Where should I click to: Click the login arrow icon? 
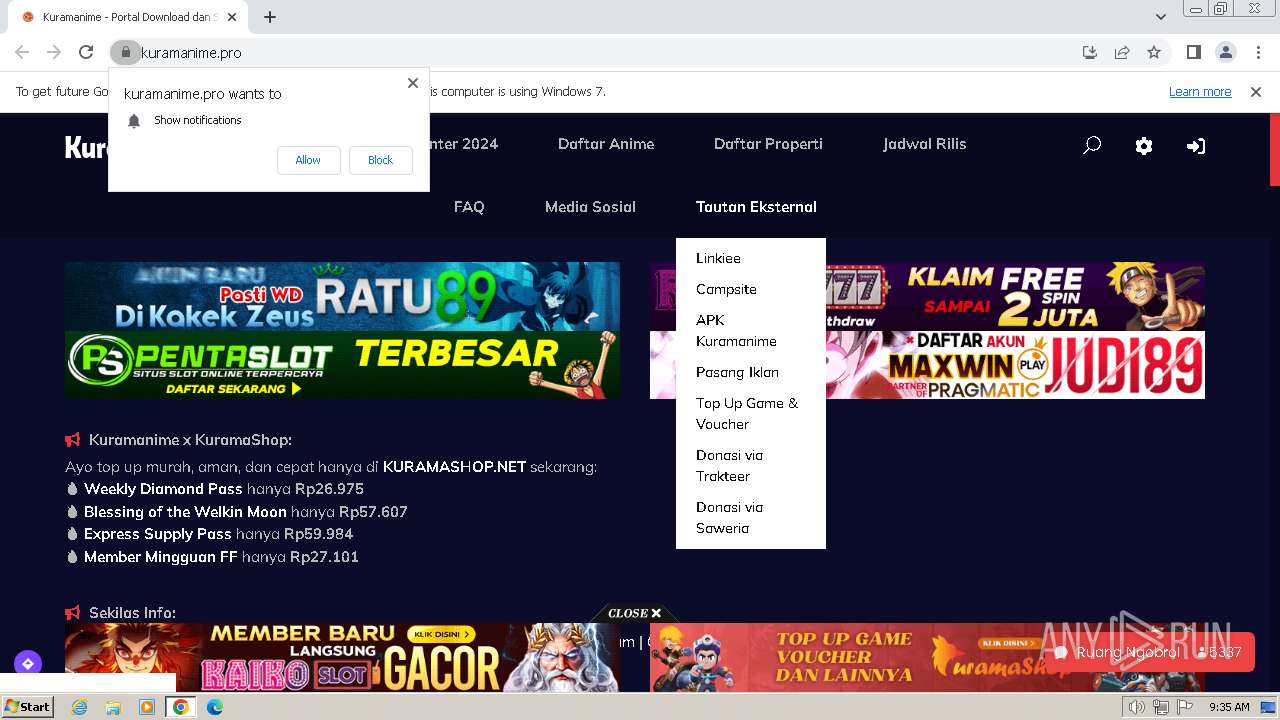click(1196, 145)
